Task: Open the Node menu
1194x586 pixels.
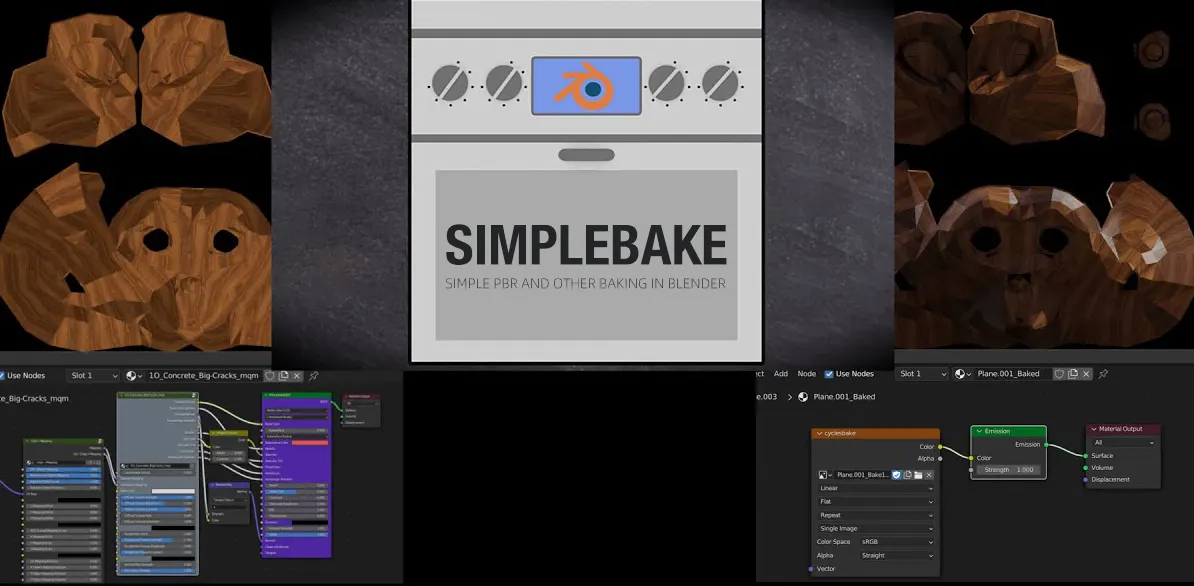Action: tap(806, 374)
